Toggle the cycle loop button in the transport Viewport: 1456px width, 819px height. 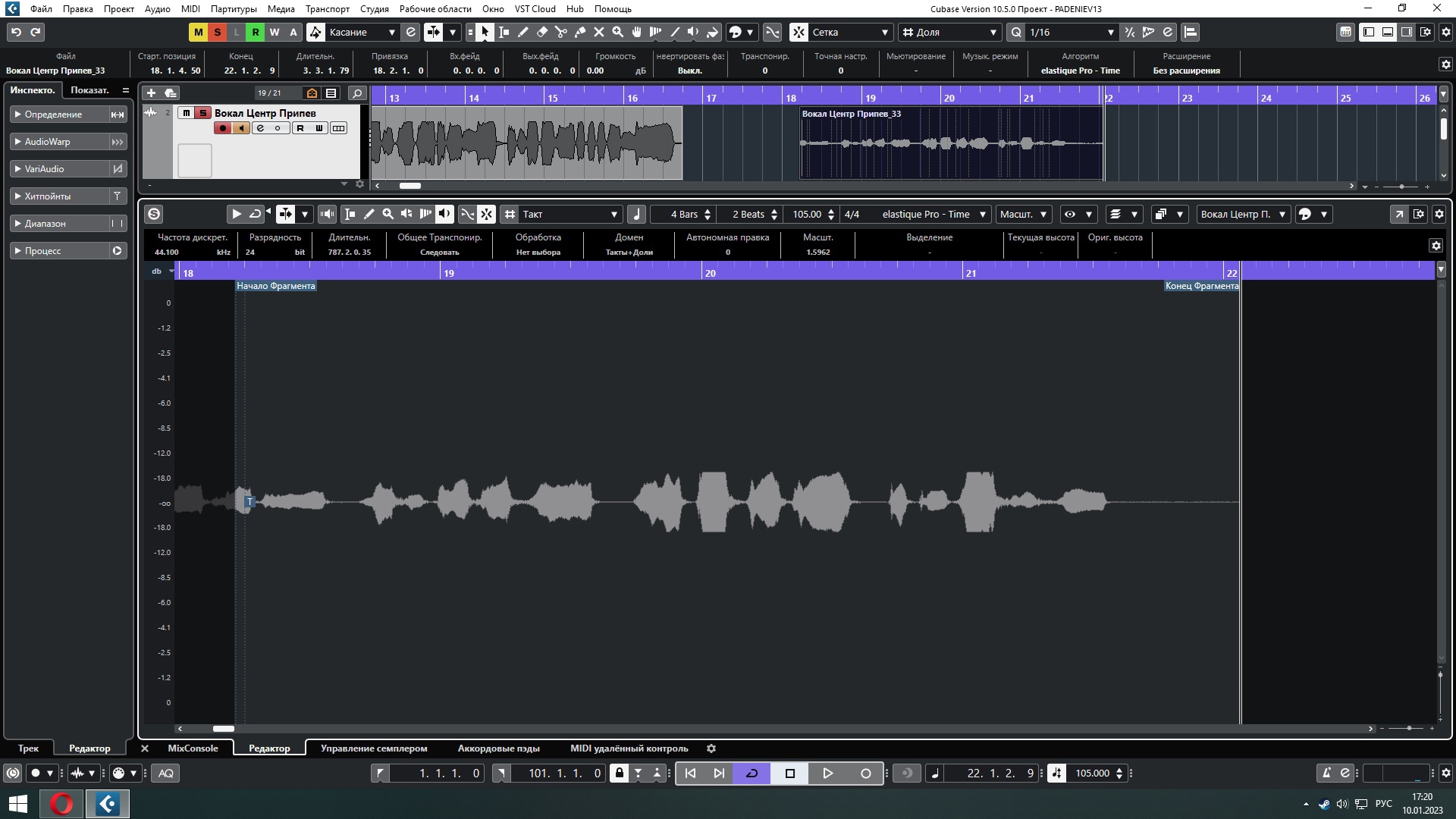(752, 773)
